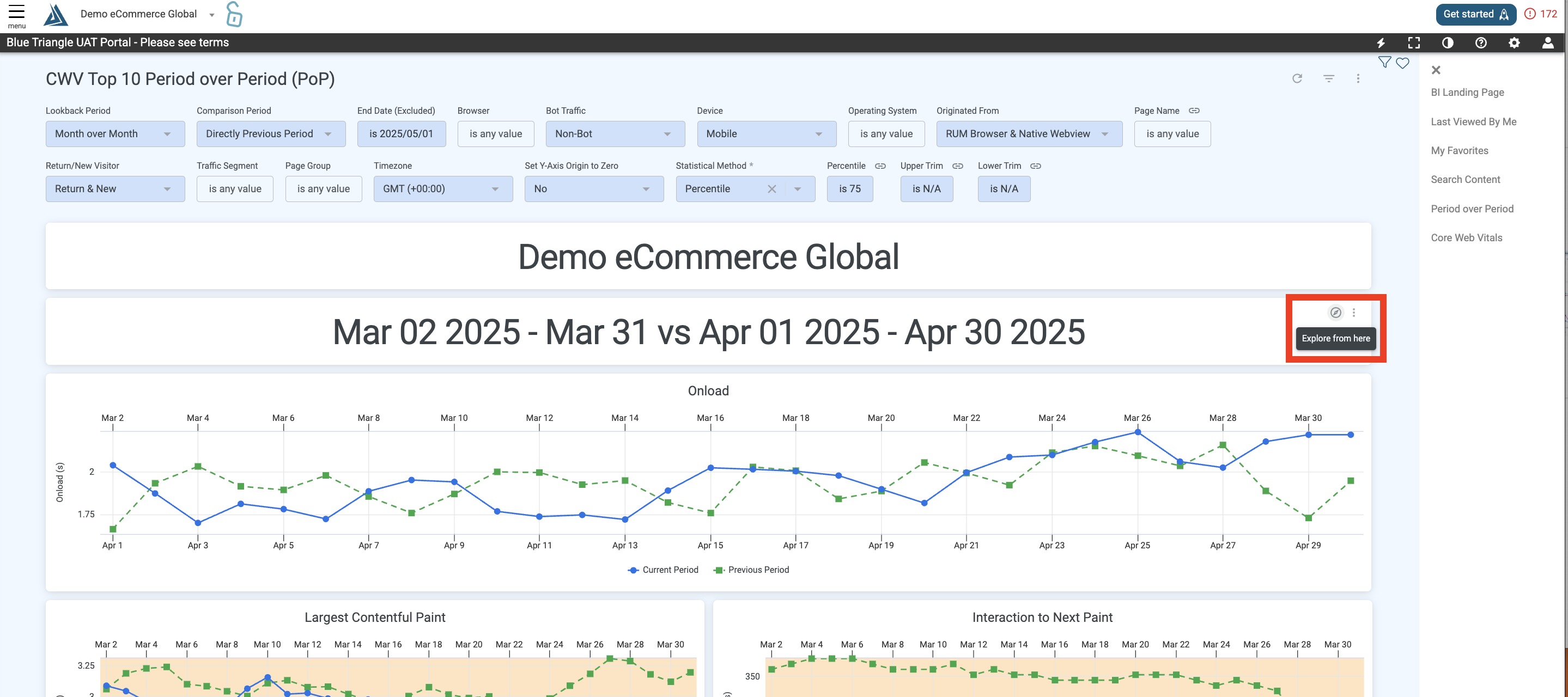Open the Demo eCommerce Global site selector
Viewport: 1568px width, 697px height.
click(x=147, y=14)
